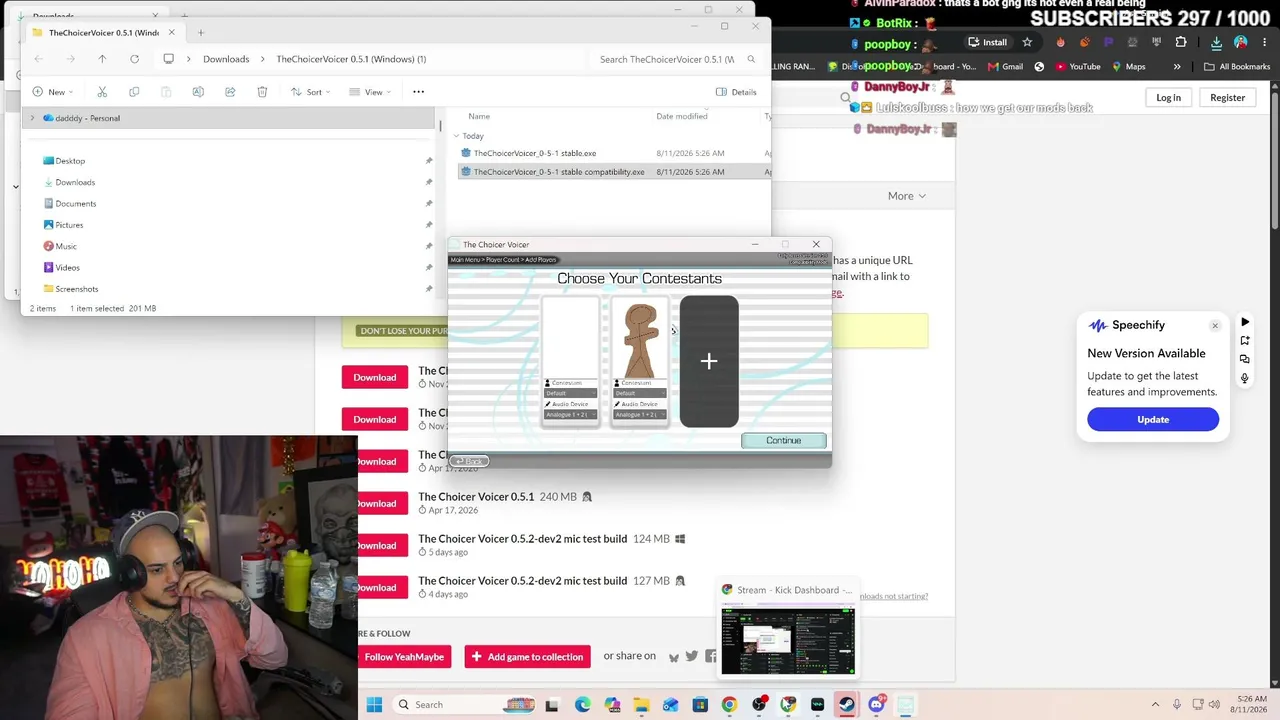
Task: Click Update in the Speechify popup
Action: pos(1153,420)
